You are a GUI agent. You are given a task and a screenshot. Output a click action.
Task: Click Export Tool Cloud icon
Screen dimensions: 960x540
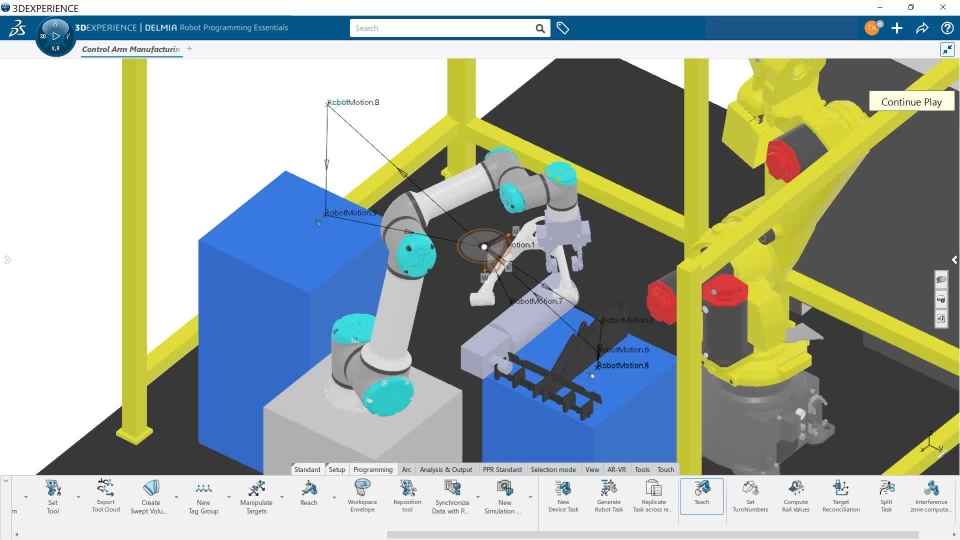click(x=105, y=497)
